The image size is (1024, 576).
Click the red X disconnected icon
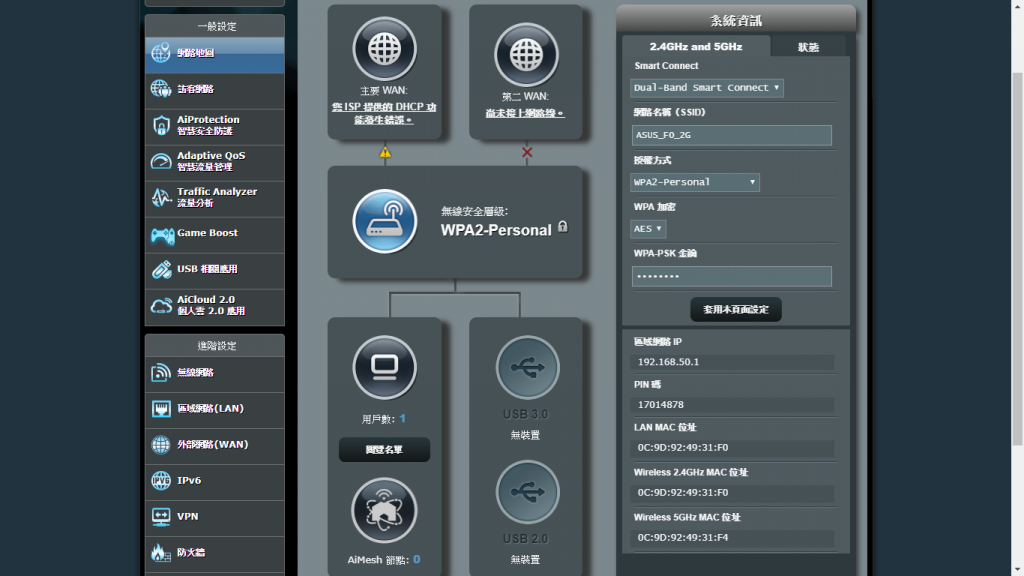(x=526, y=152)
